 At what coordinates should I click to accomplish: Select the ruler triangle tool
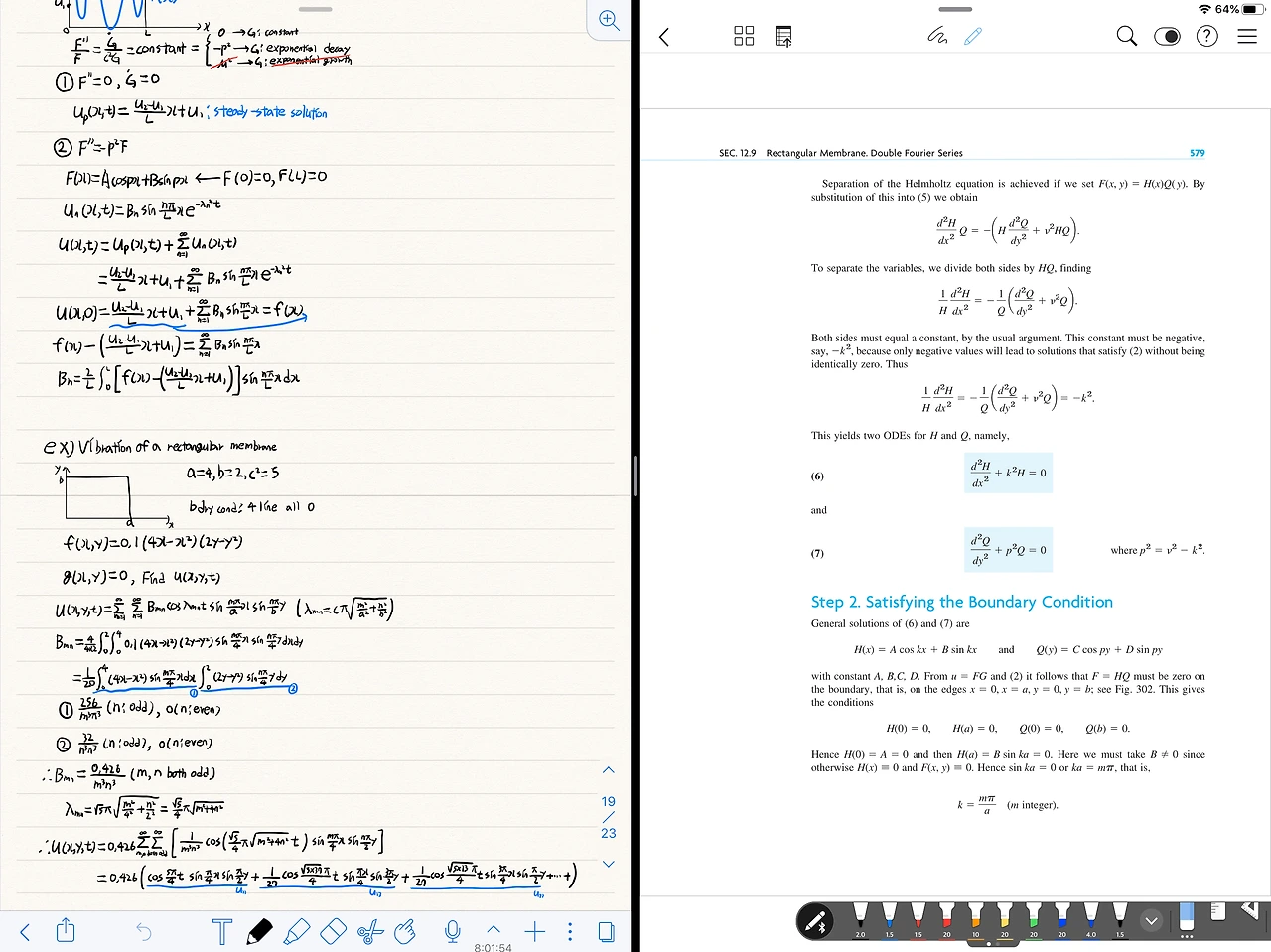click(1250, 909)
